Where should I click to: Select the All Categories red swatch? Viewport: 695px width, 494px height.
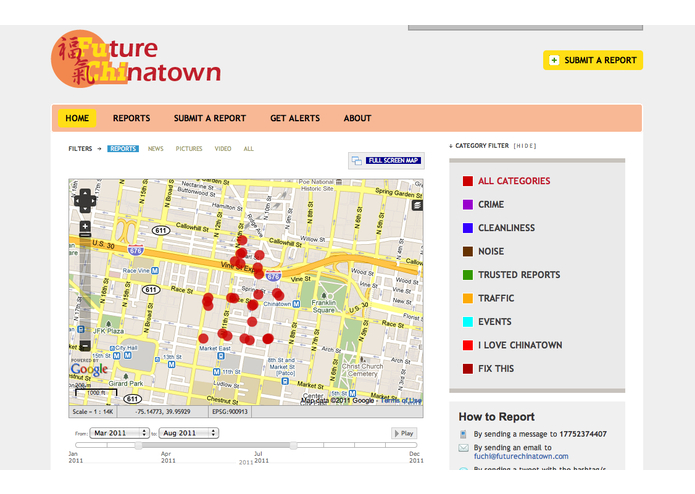click(468, 181)
